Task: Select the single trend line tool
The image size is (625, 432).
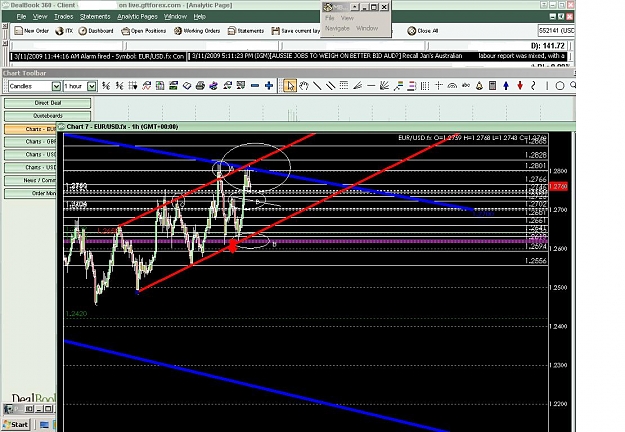Action: tap(317, 86)
